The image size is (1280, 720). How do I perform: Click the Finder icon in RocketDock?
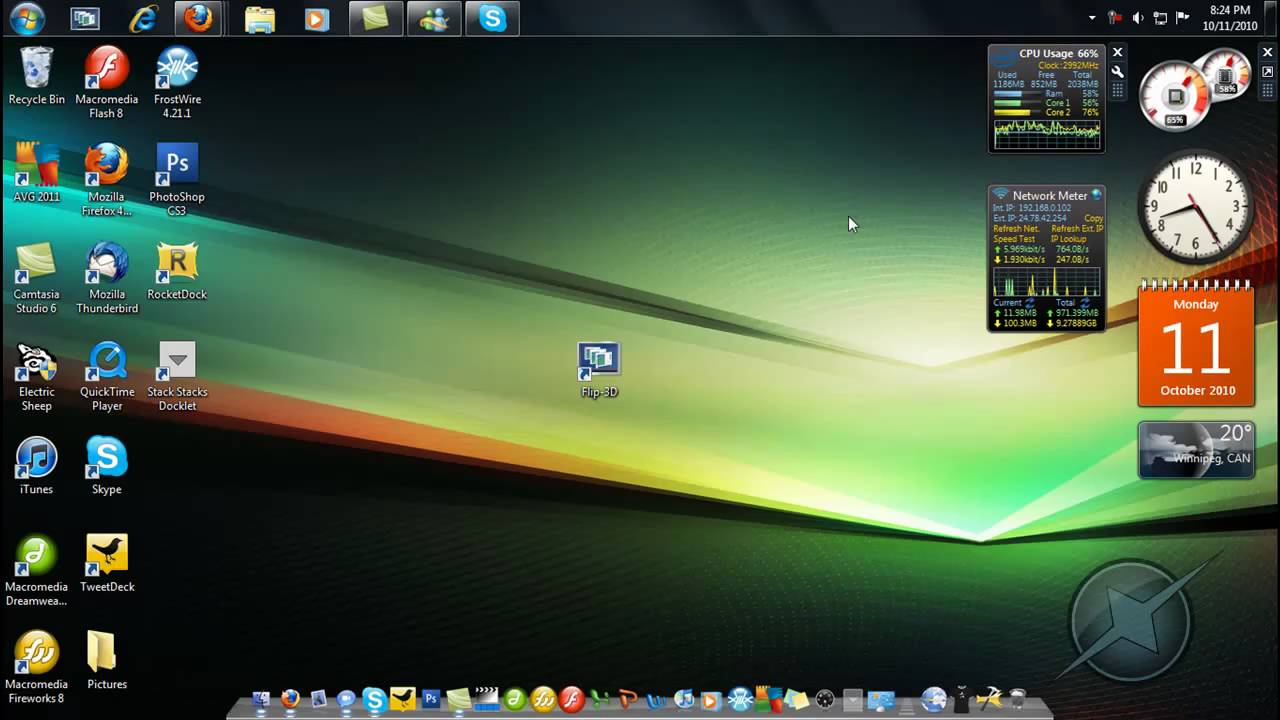(x=261, y=699)
